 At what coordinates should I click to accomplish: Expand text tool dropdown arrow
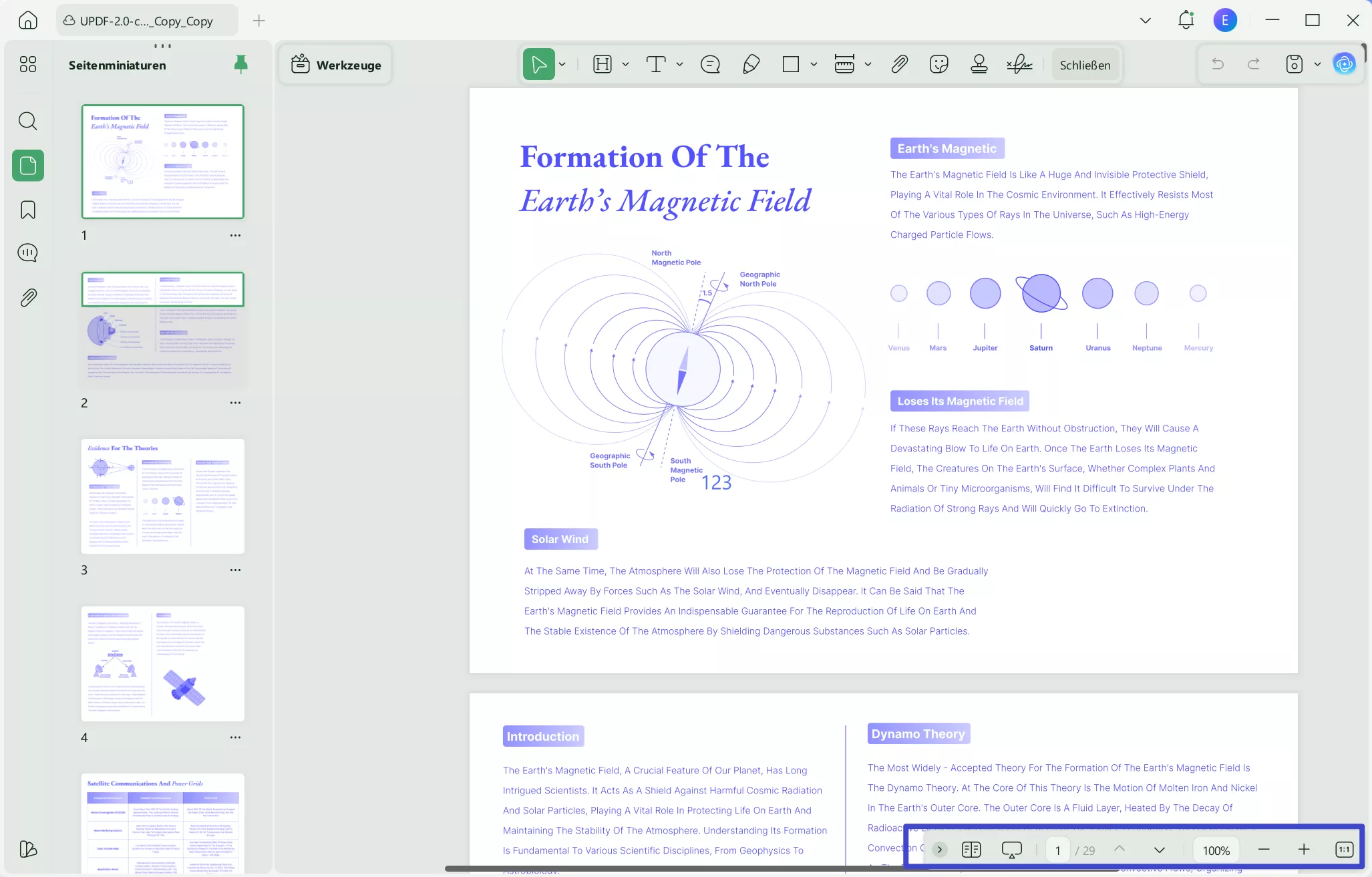[x=679, y=64]
